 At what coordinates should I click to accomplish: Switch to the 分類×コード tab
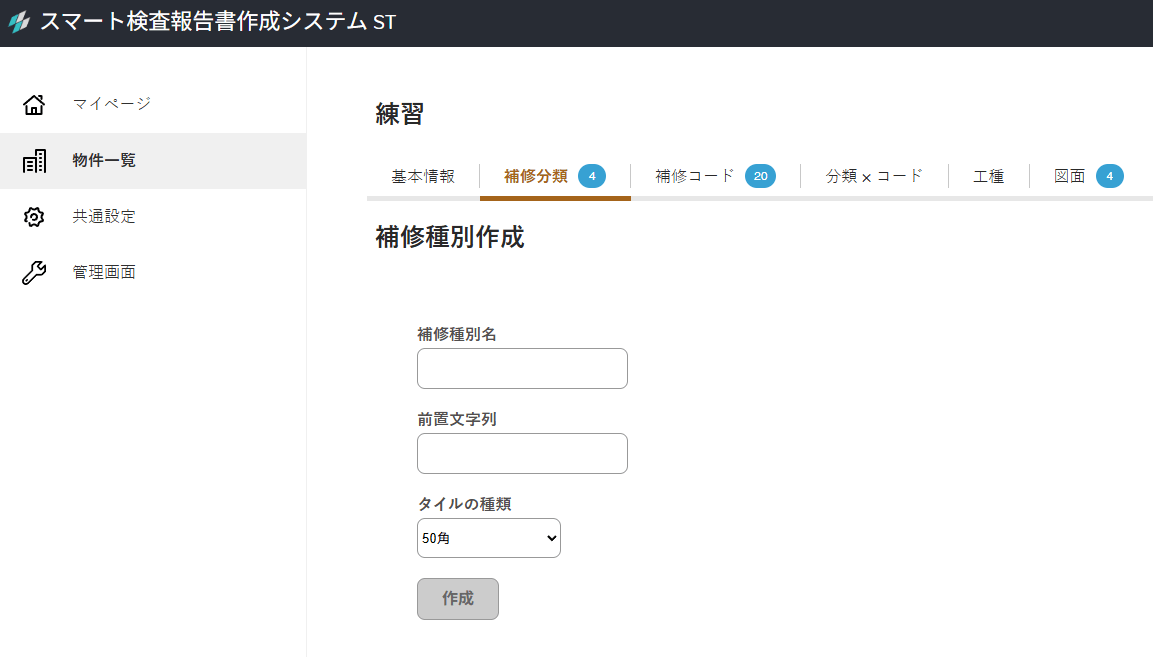coord(874,177)
